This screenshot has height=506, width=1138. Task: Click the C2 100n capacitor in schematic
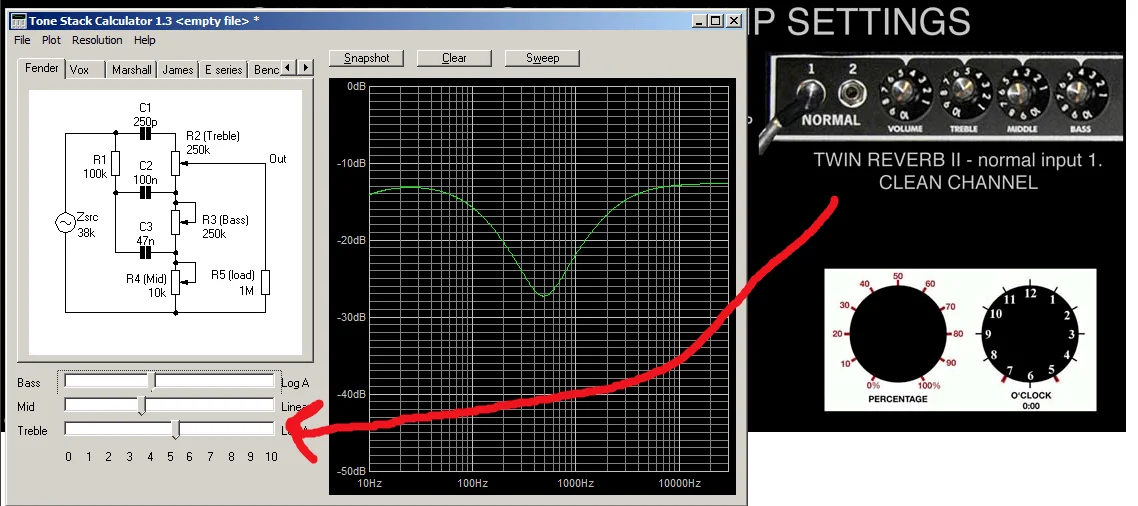tap(145, 193)
